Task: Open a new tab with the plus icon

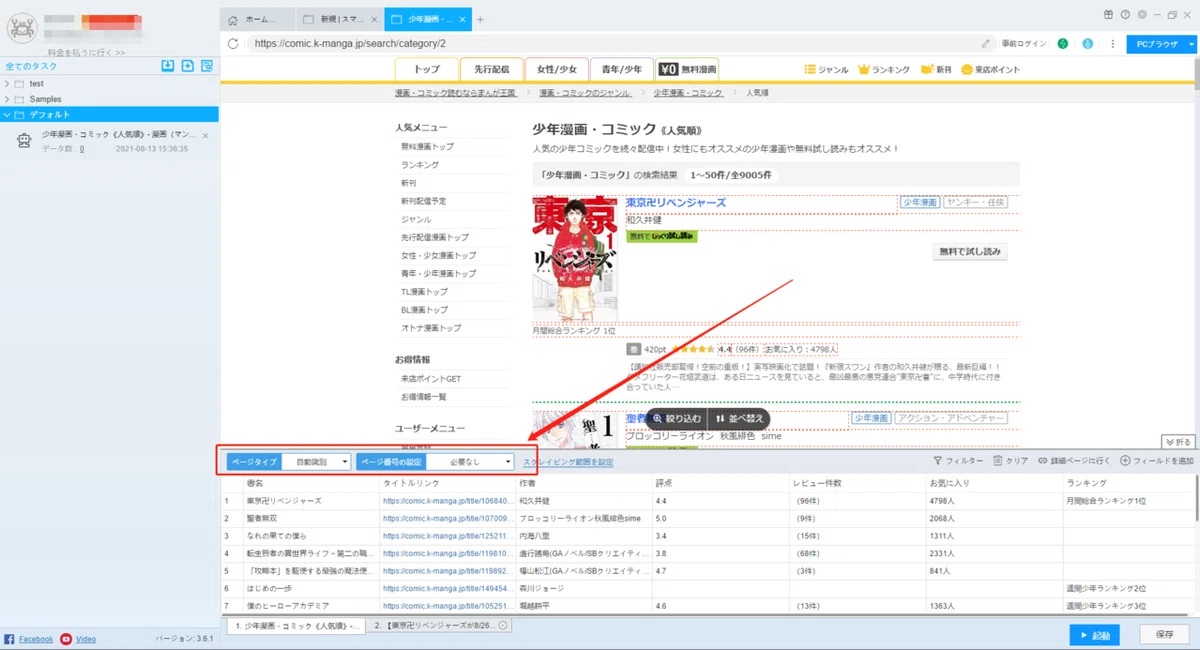Action: tap(480, 20)
